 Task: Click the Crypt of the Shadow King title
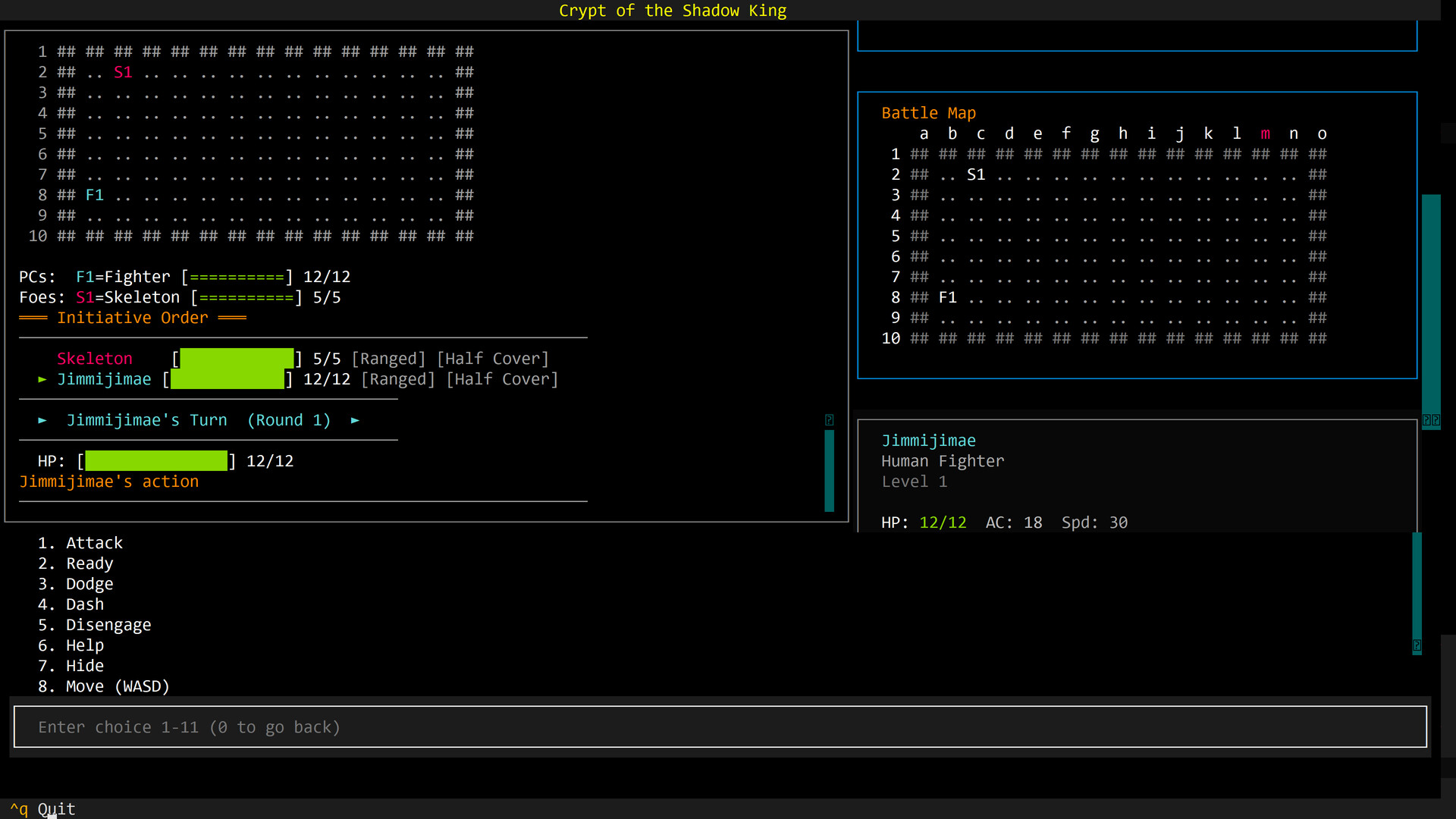pyautogui.click(x=673, y=11)
